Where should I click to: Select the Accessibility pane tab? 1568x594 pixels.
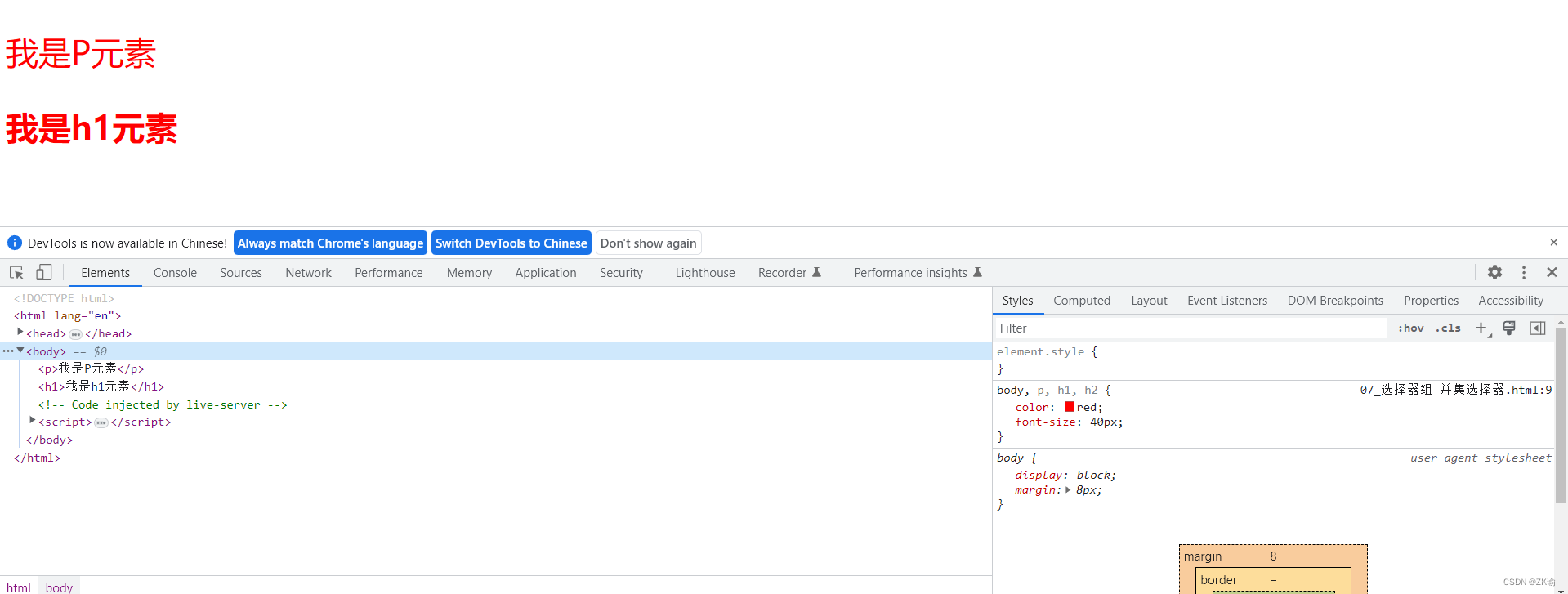pos(1511,301)
